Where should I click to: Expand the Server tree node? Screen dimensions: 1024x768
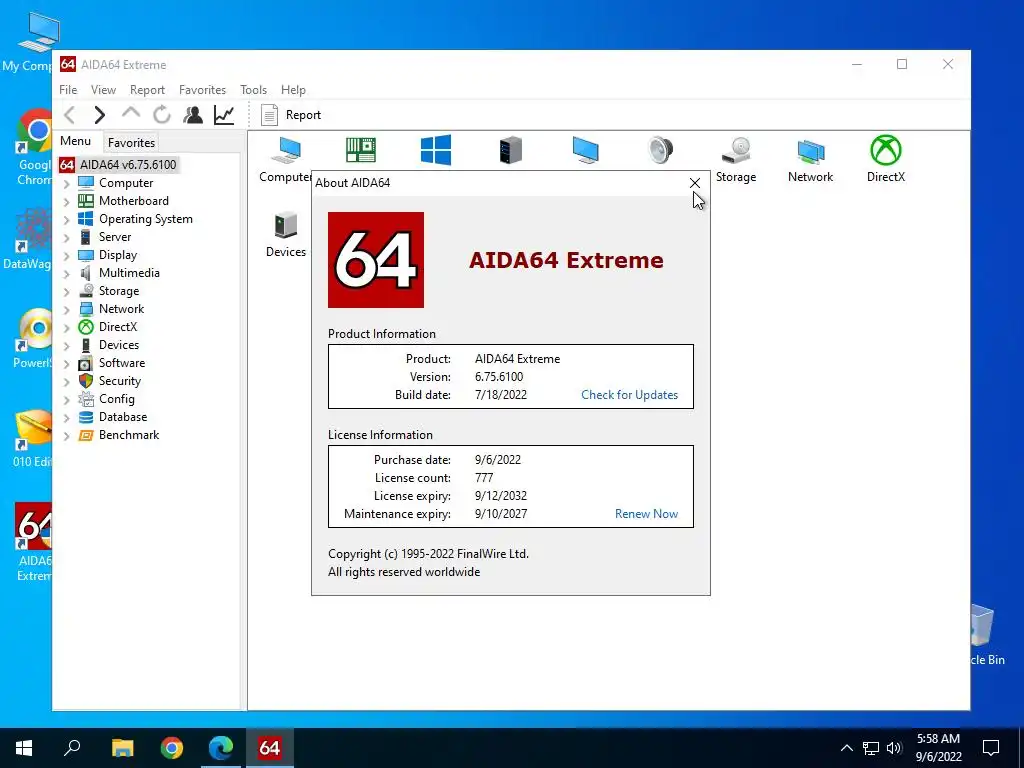click(66, 238)
